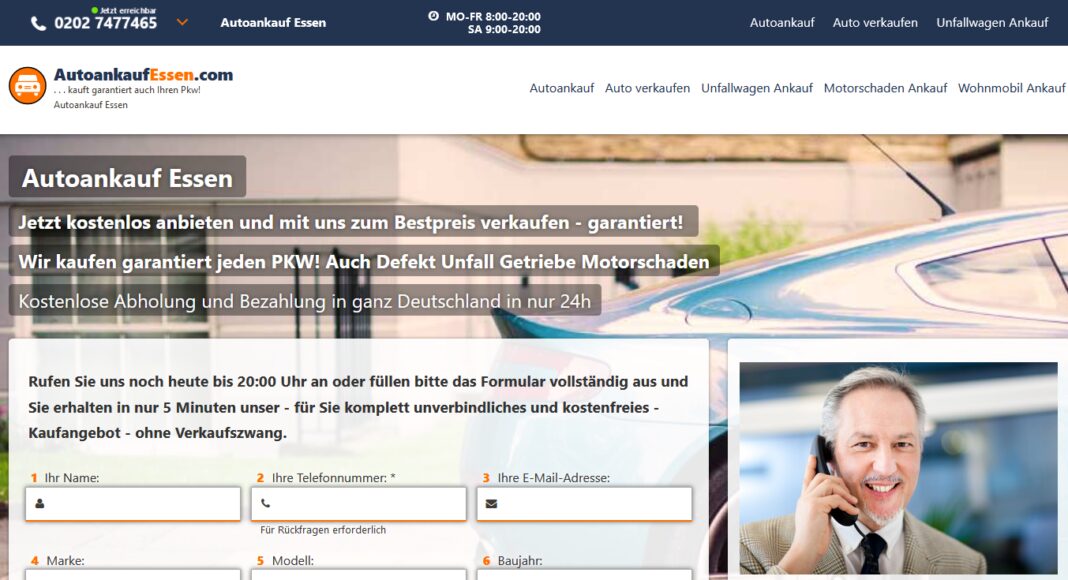The width and height of the screenshot is (1068, 580).
Task: Click the 'Autoankauf Essen' hero heading
Action: 127,178
